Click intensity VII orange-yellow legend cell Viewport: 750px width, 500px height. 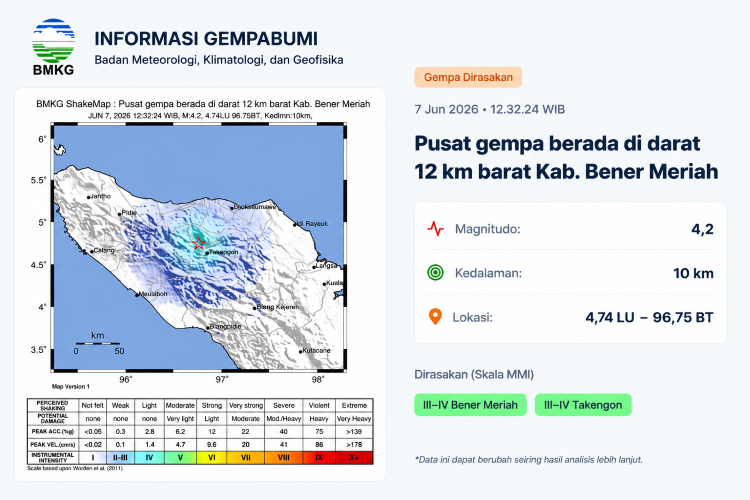click(246, 457)
